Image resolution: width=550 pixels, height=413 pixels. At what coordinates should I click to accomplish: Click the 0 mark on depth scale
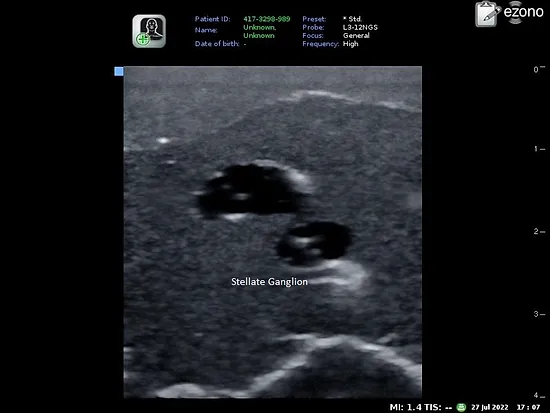539,69
